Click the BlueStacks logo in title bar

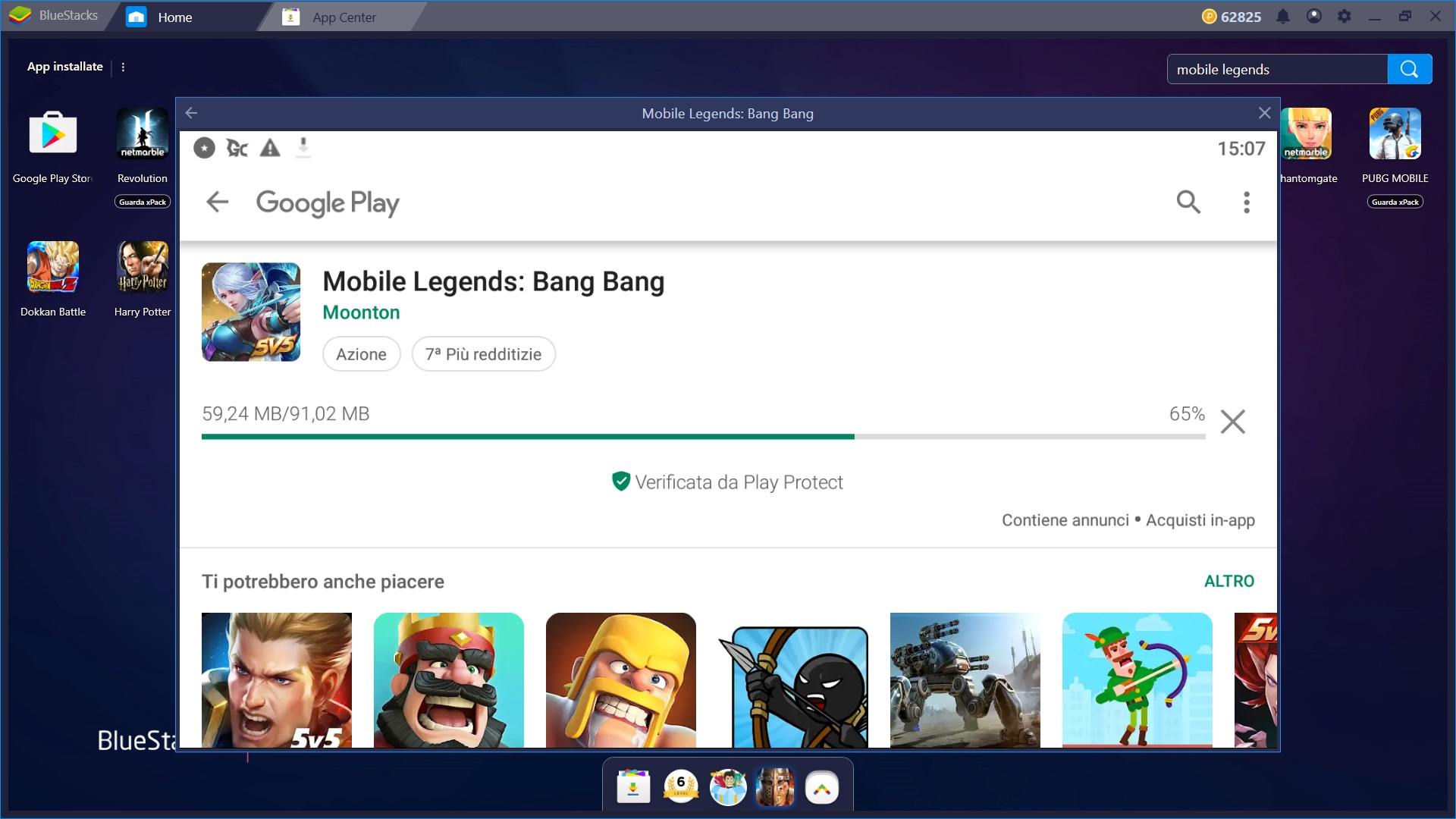click(20, 15)
